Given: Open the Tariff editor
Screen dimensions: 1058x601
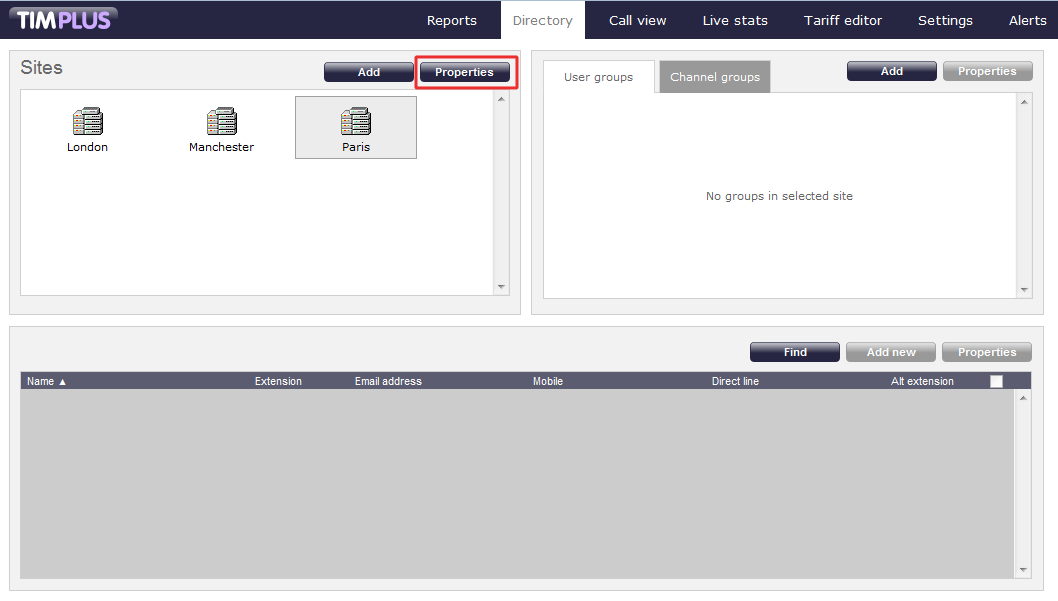Looking at the screenshot, I should (843, 20).
